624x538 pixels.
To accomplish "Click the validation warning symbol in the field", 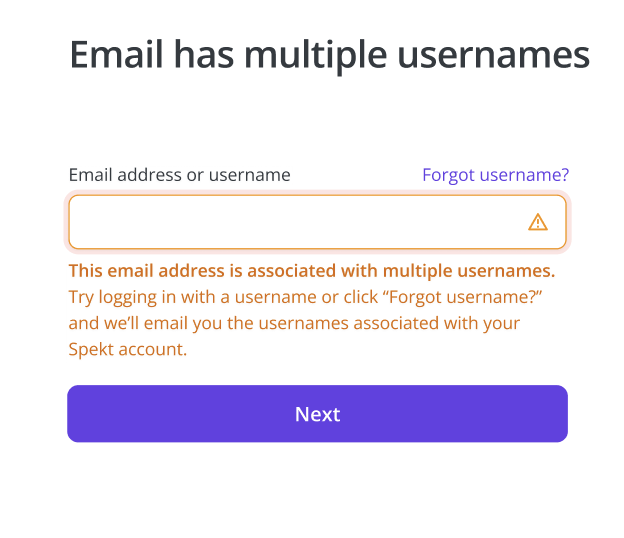I will tap(538, 222).
